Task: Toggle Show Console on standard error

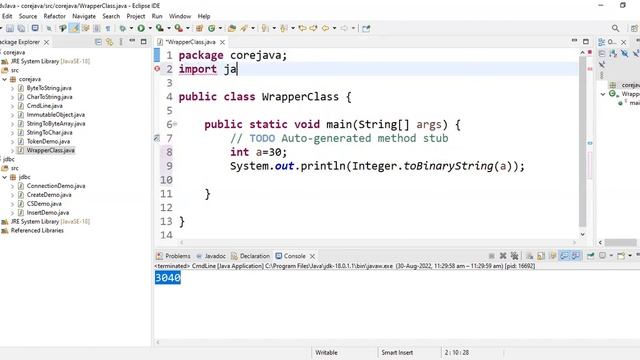Action: point(576,256)
